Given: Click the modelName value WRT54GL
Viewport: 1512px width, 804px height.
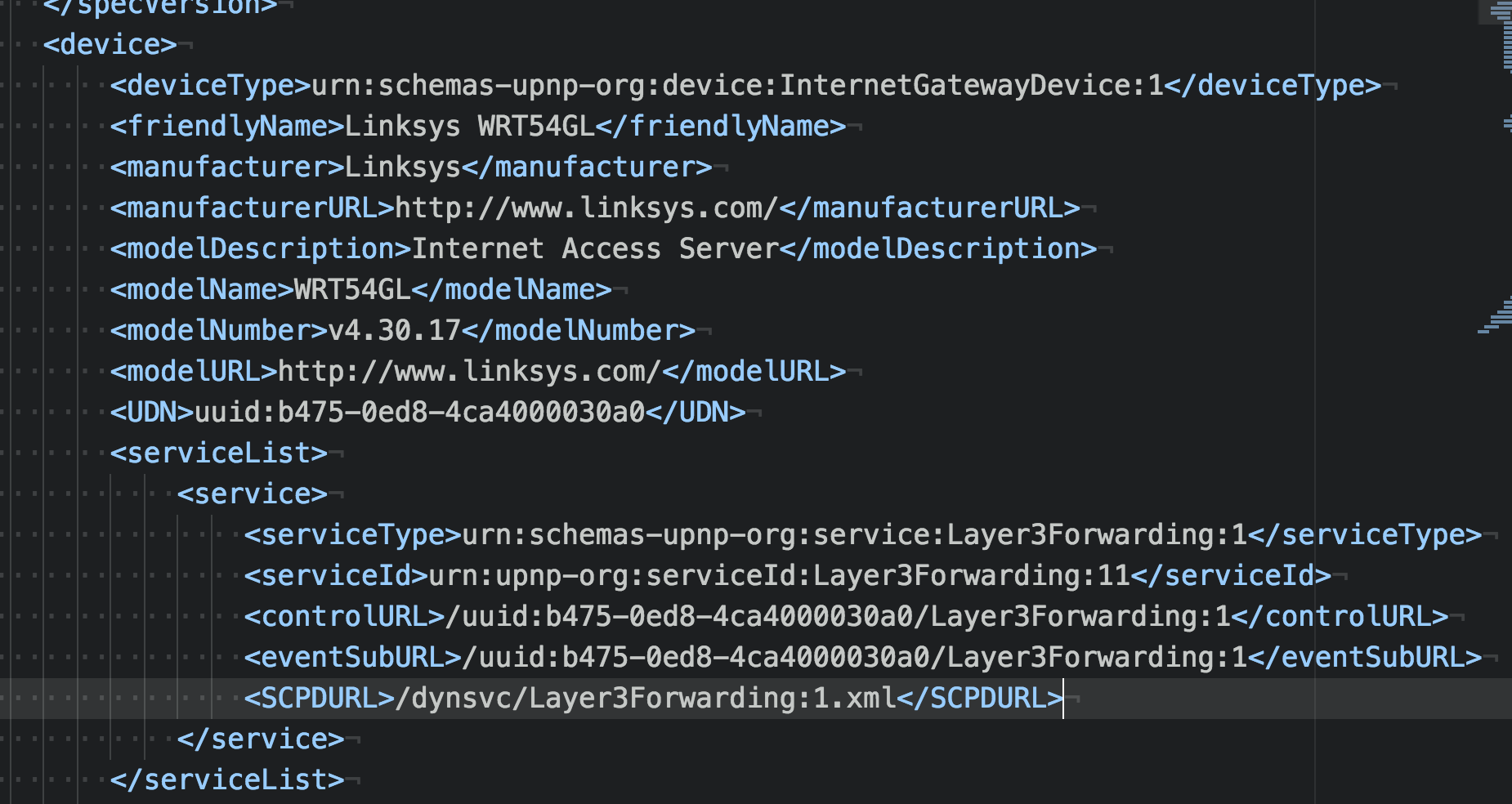Looking at the screenshot, I should point(352,289).
